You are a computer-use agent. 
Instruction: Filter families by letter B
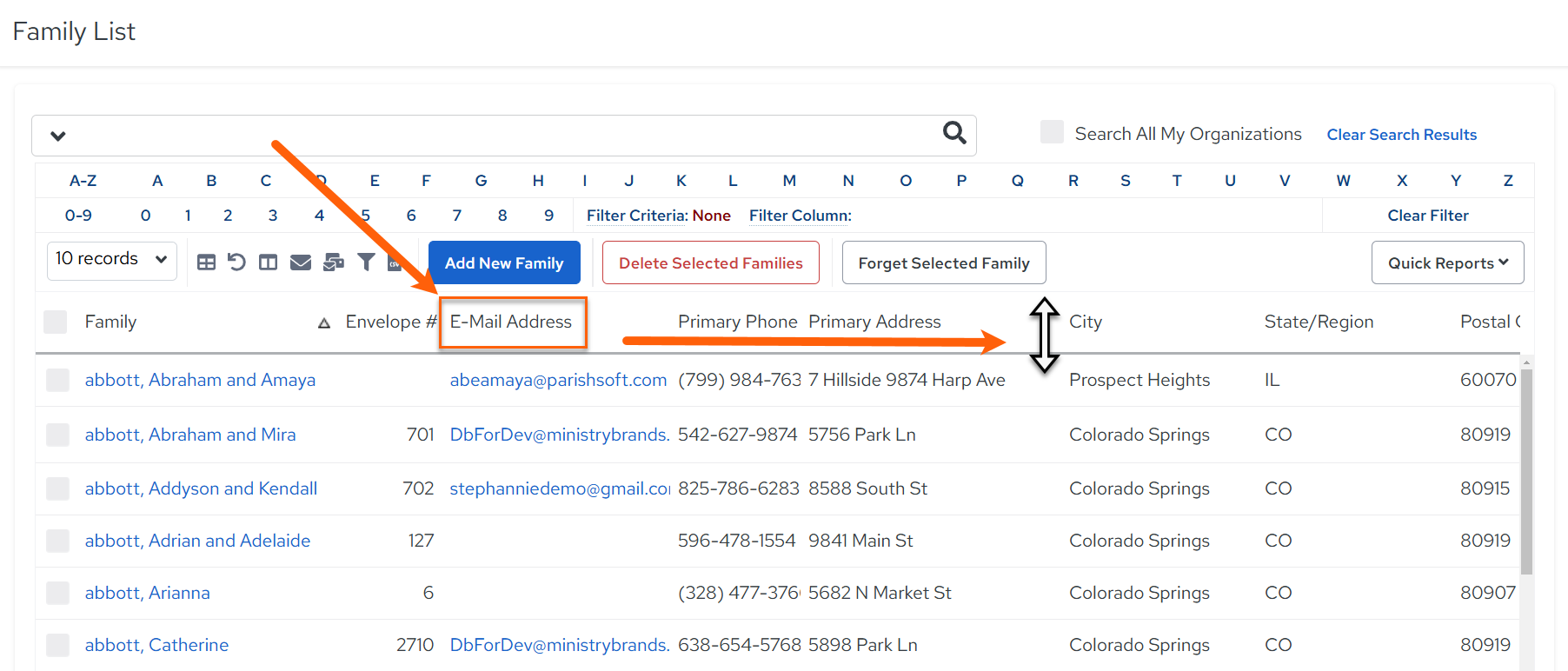(211, 181)
